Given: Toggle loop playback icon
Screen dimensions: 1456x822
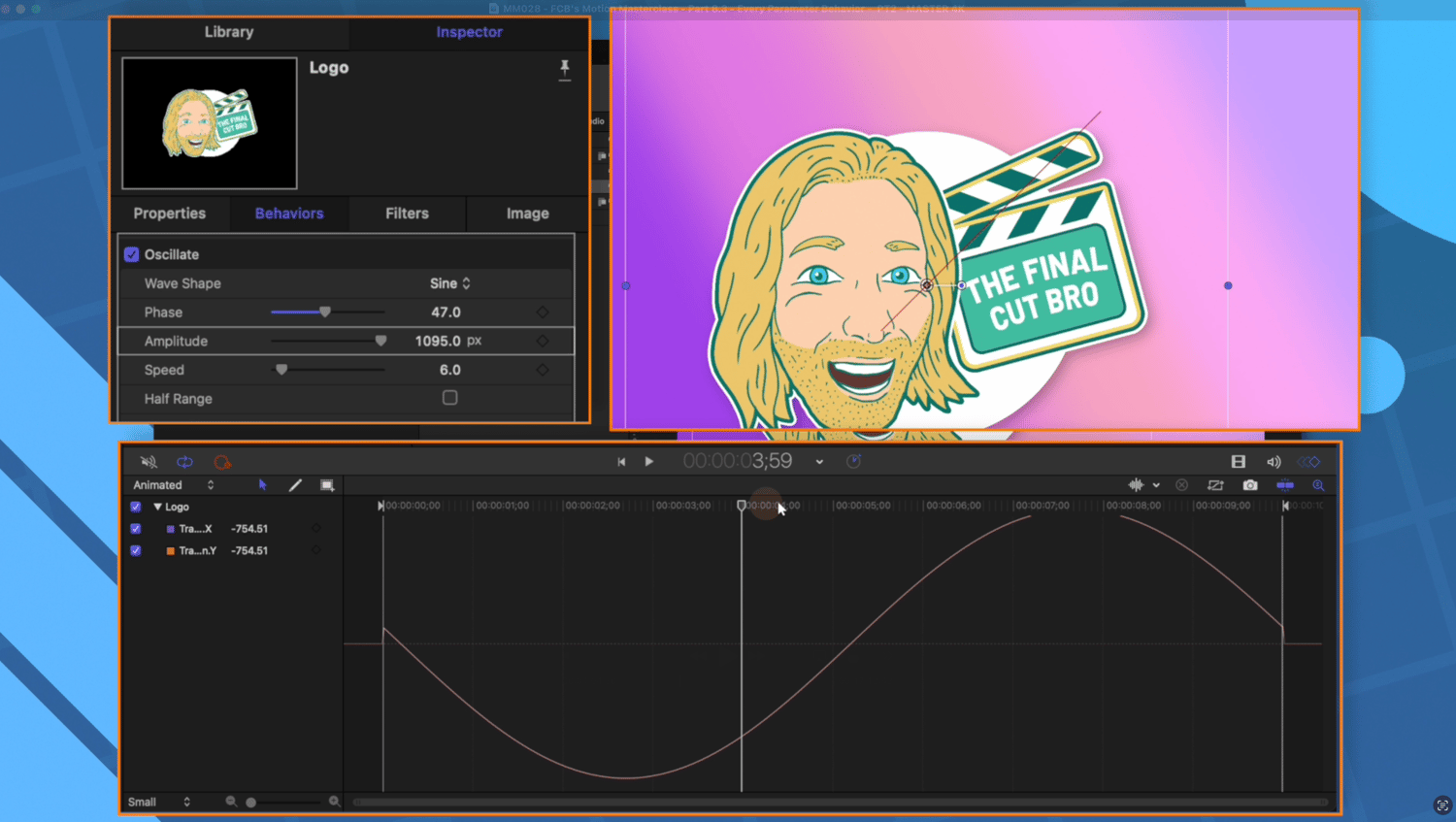Looking at the screenshot, I should point(184,462).
